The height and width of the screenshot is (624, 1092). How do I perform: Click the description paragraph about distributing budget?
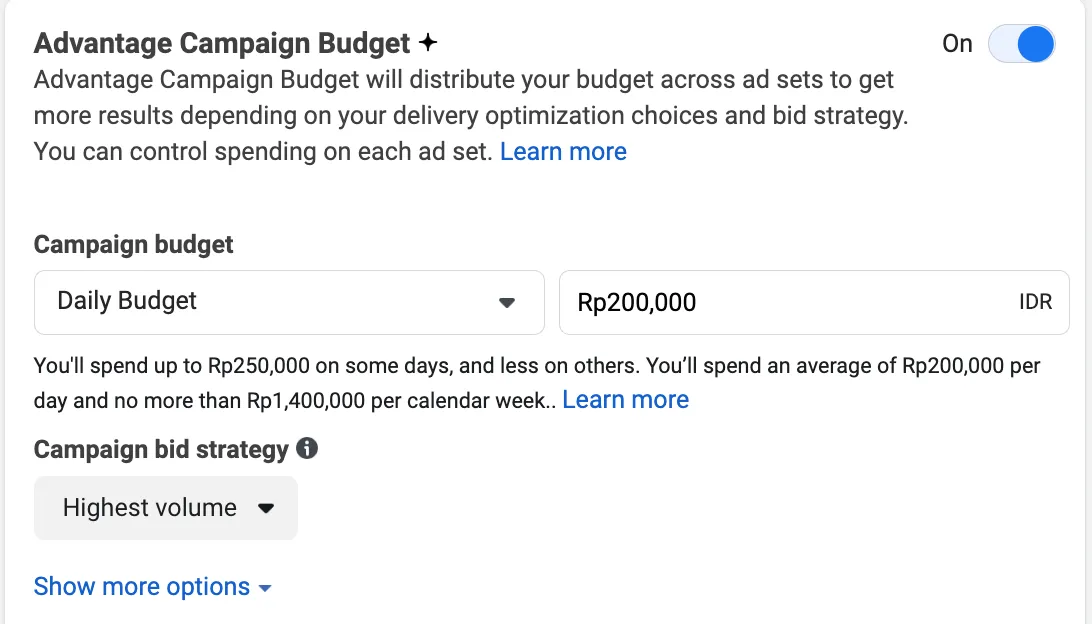(471, 115)
